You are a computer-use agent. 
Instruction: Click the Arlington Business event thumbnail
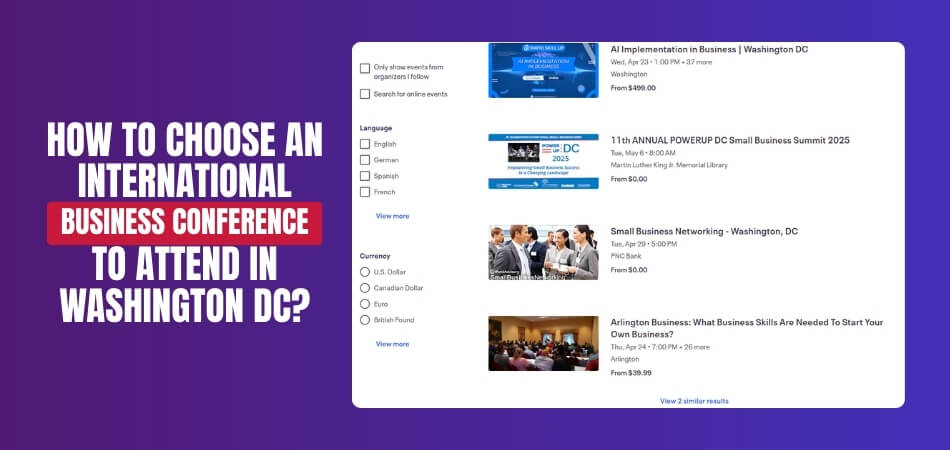click(x=543, y=343)
